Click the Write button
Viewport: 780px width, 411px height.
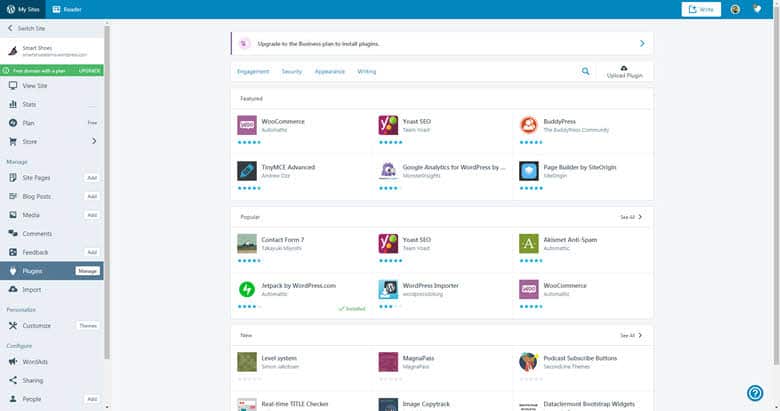(701, 9)
